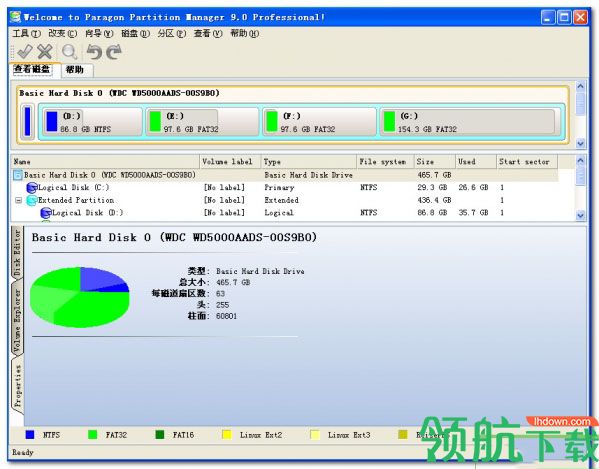Sort by Size column header
Image resolution: width=599 pixels, height=469 pixels.
pos(435,162)
